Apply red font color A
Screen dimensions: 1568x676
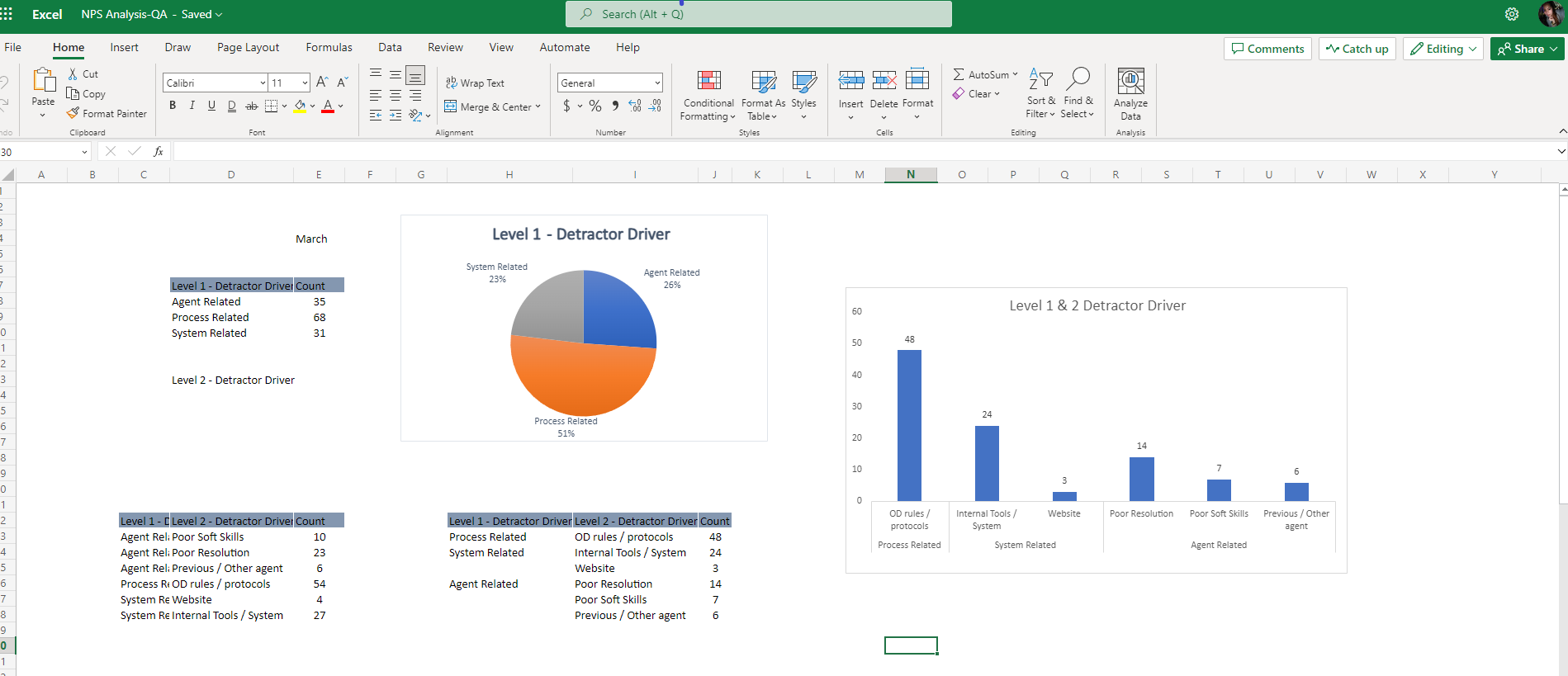coord(328,106)
